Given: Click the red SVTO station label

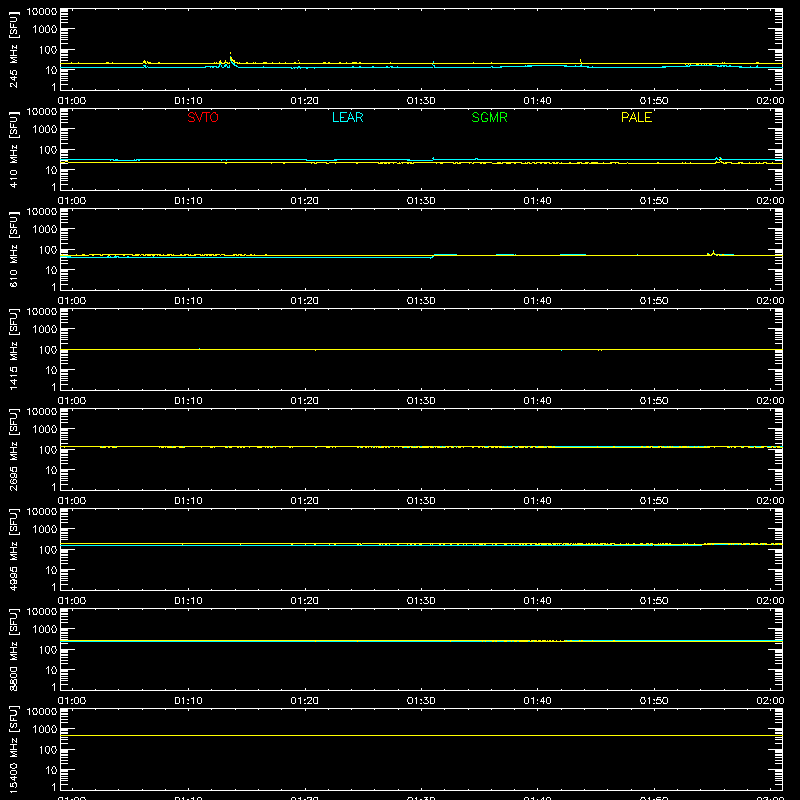Looking at the screenshot, I should point(203,117).
